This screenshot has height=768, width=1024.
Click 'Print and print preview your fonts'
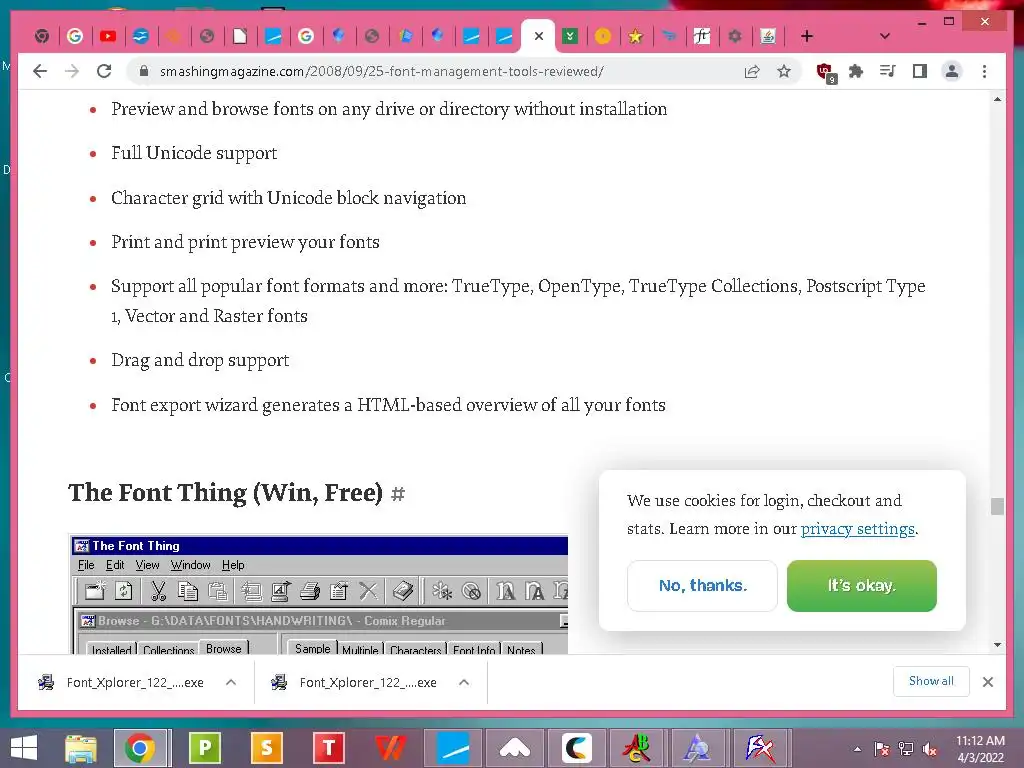(245, 242)
